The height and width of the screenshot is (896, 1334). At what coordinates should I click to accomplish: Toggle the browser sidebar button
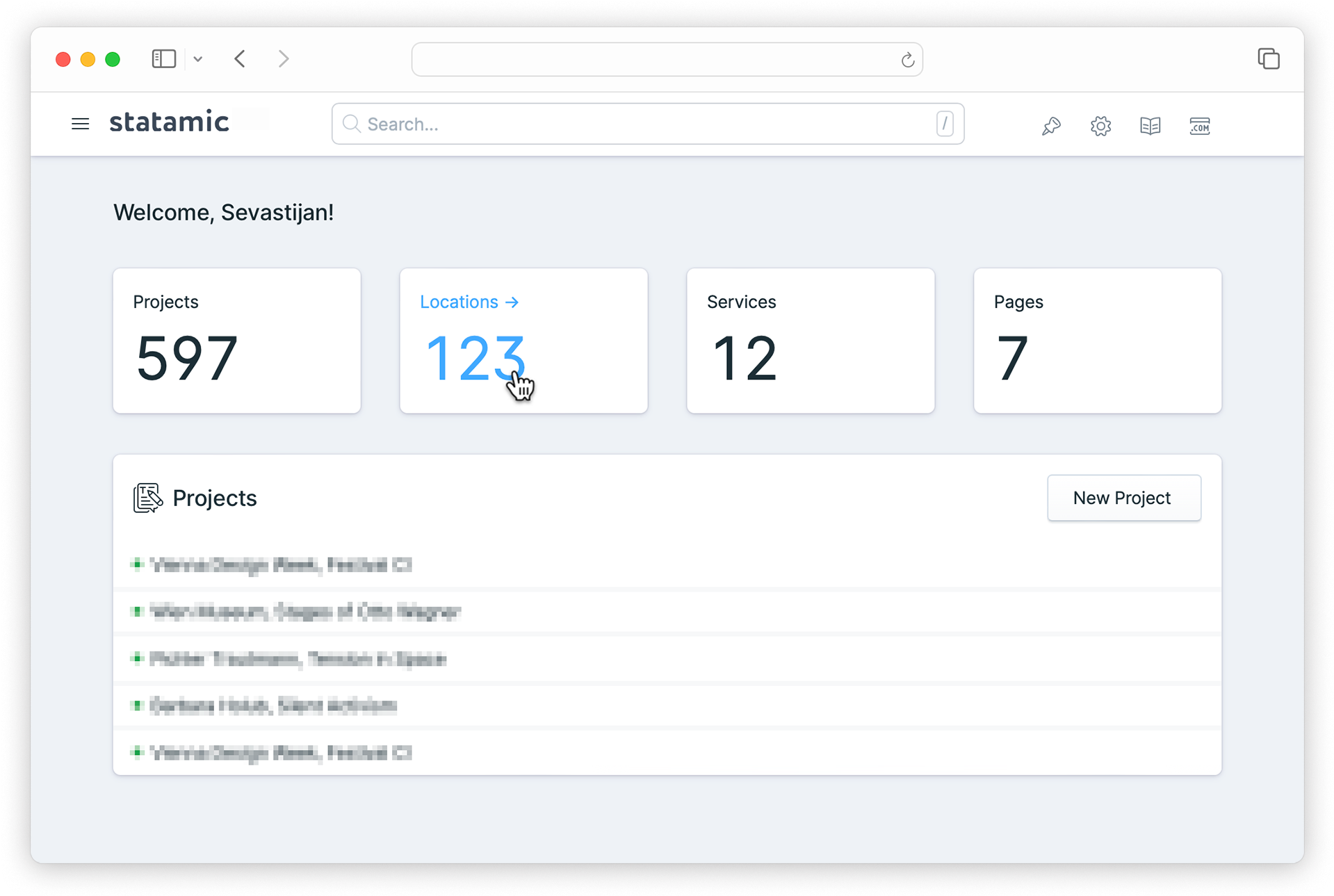(164, 59)
